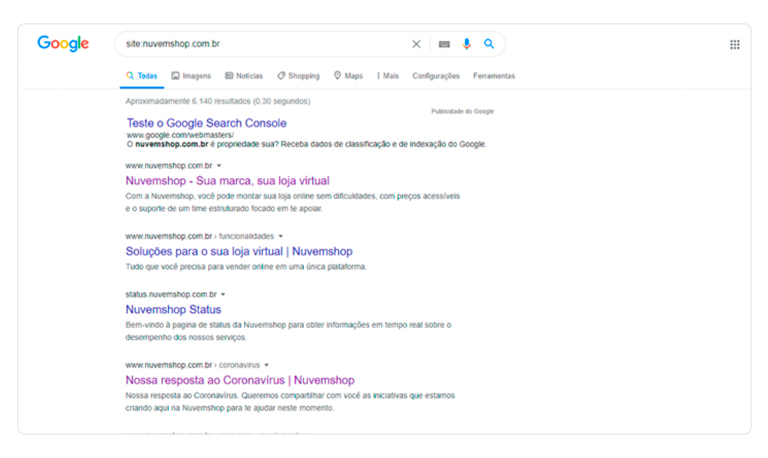The image size is (768, 458).
Task: Open Configurações
Action: (436, 76)
